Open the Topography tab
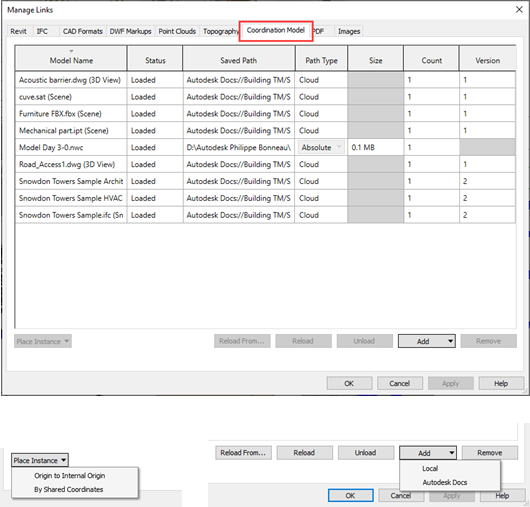The image size is (530, 507). pyautogui.click(x=220, y=31)
